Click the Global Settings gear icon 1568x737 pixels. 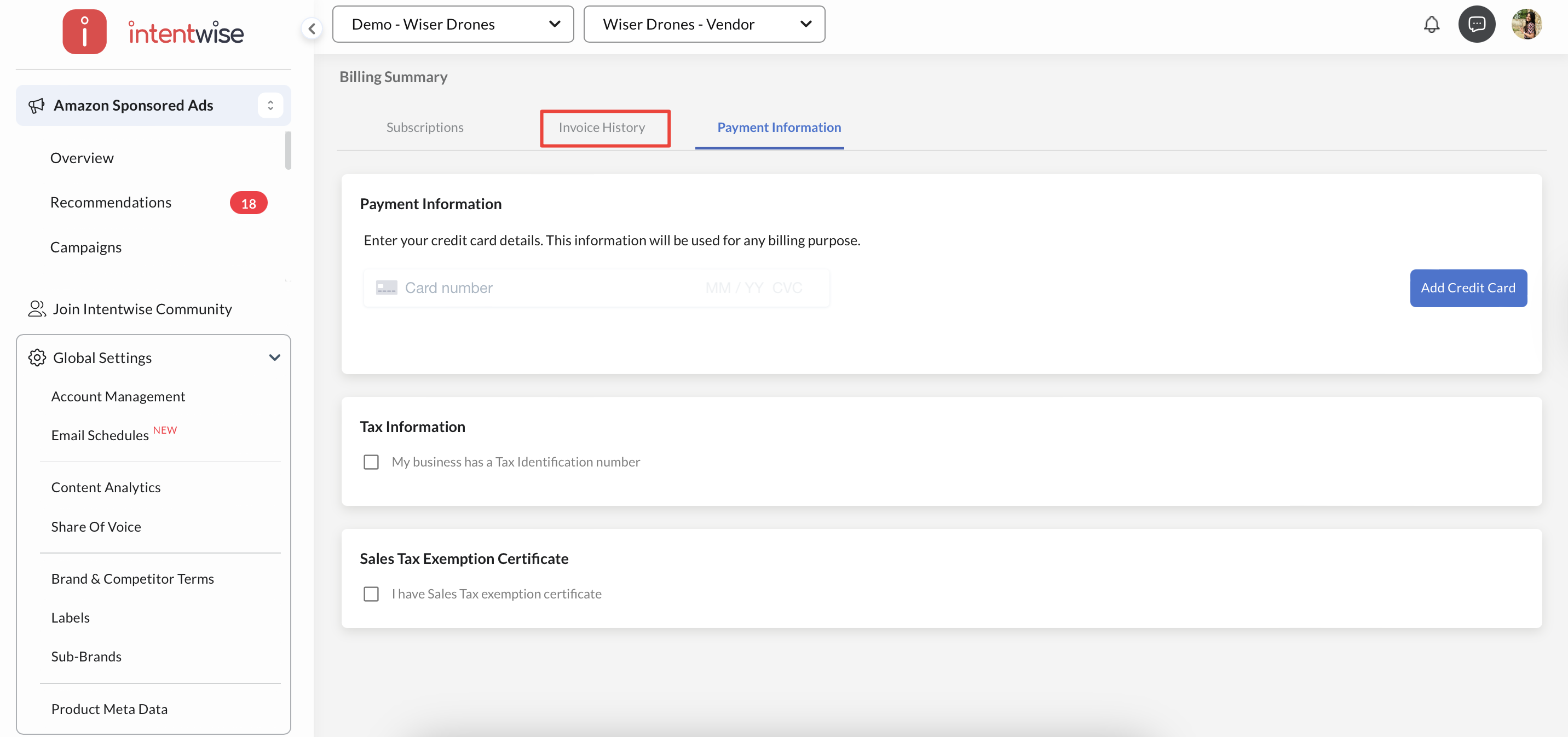(37, 358)
